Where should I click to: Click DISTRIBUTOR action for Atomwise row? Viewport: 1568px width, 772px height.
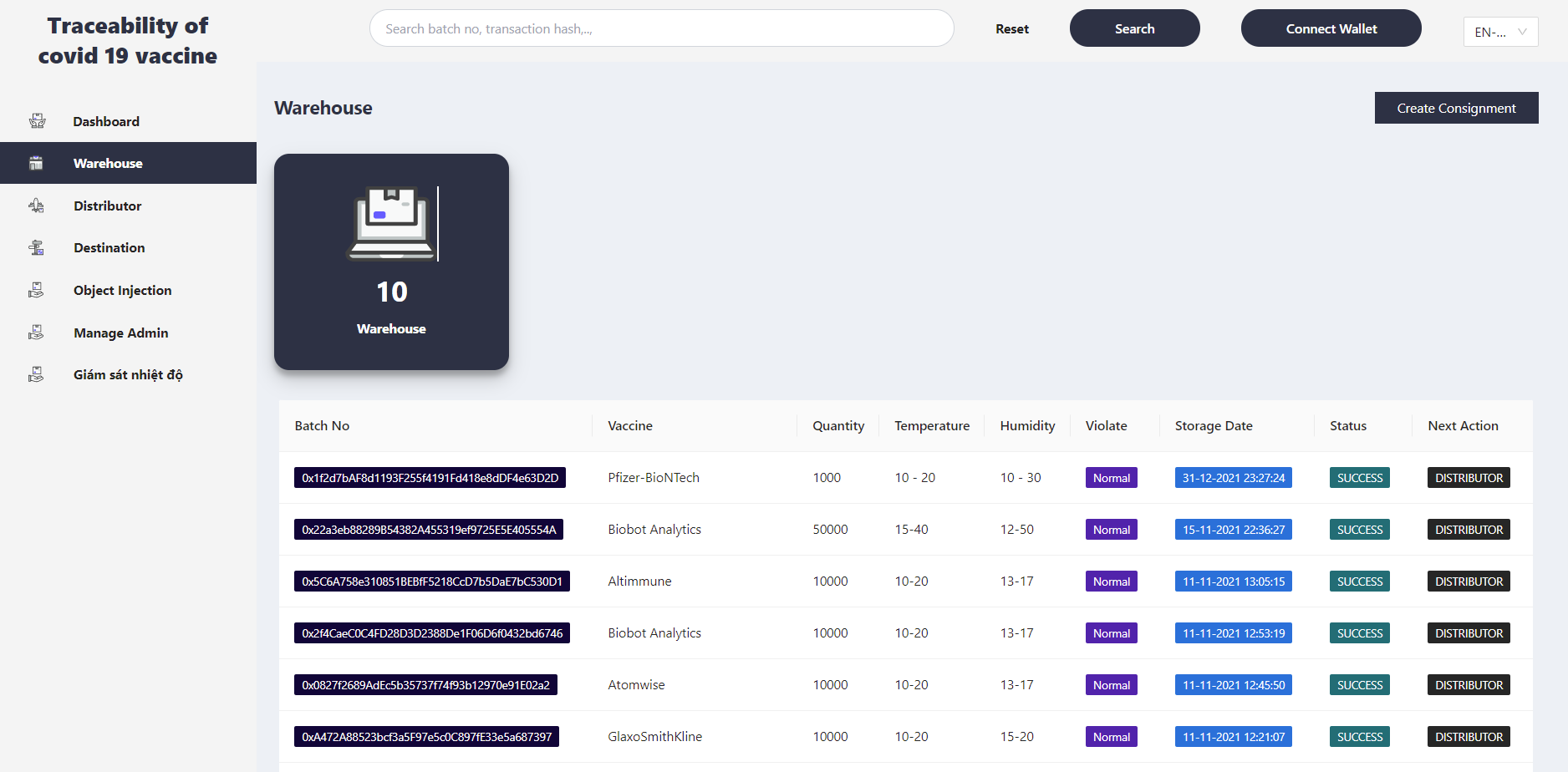[x=1469, y=685]
